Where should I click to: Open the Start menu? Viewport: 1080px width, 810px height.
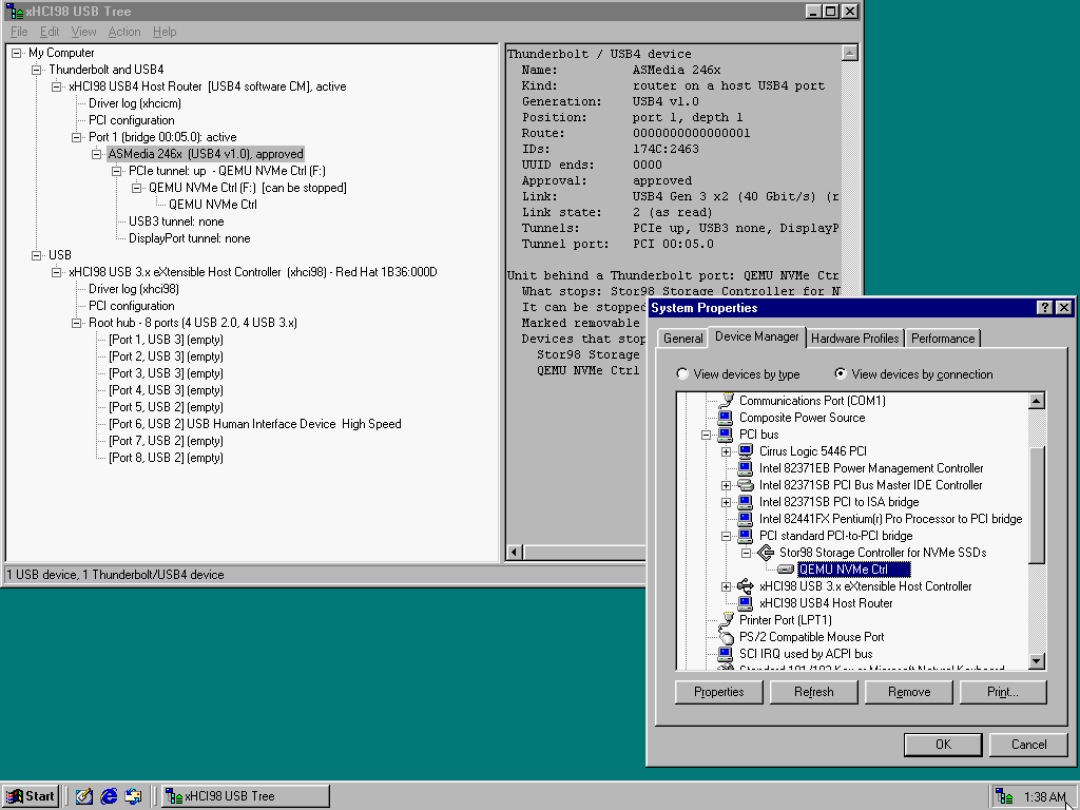pyautogui.click(x=30, y=796)
